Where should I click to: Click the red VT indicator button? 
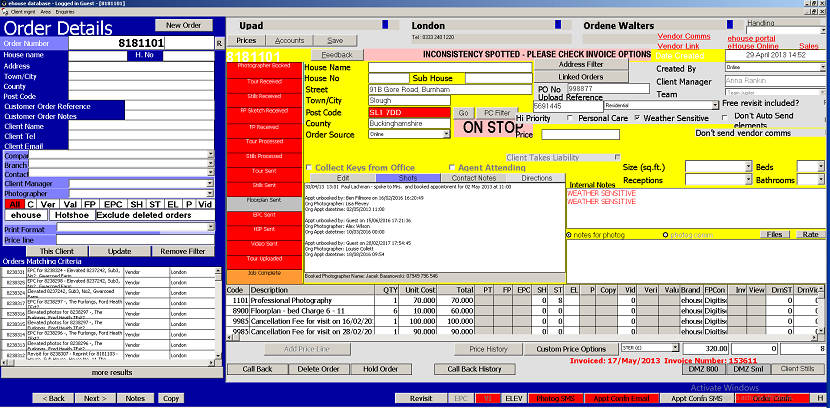[x=488, y=398]
